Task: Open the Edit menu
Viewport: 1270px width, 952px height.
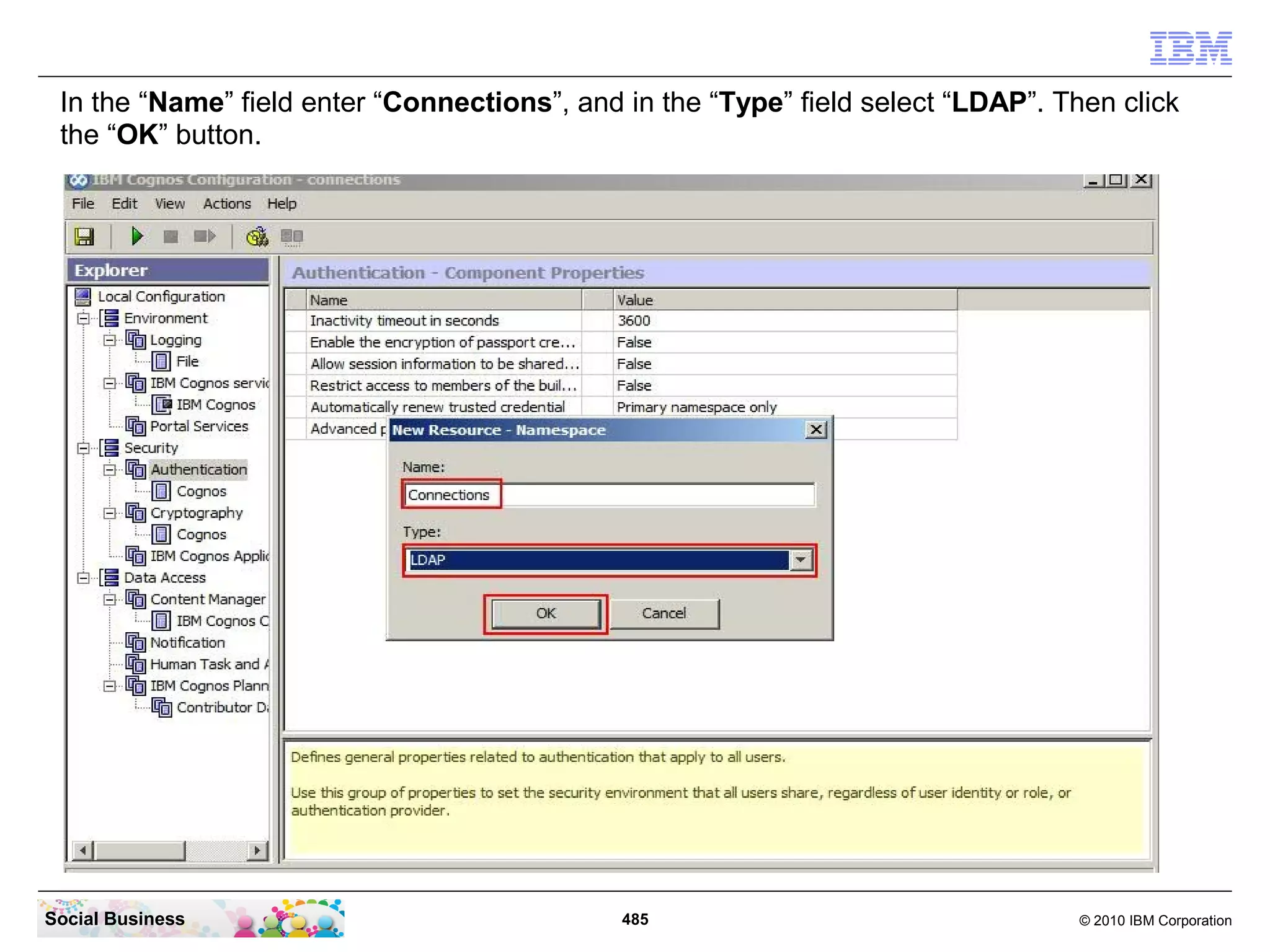Action: (x=124, y=204)
